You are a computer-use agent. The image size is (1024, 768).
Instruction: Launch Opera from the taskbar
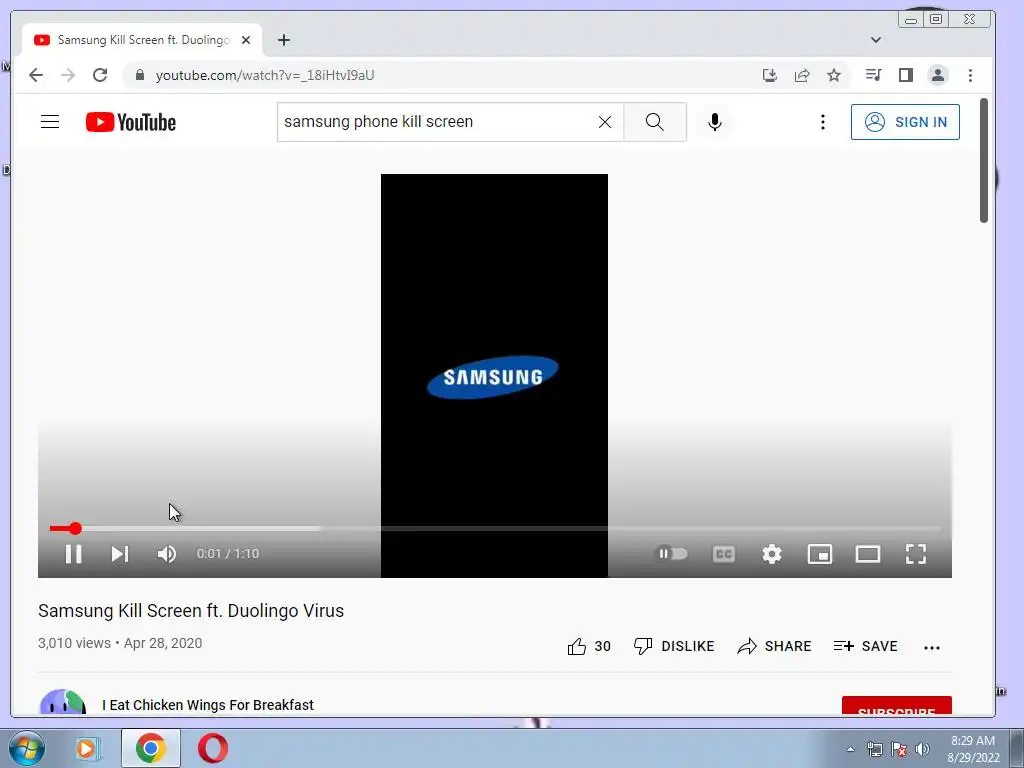click(213, 748)
